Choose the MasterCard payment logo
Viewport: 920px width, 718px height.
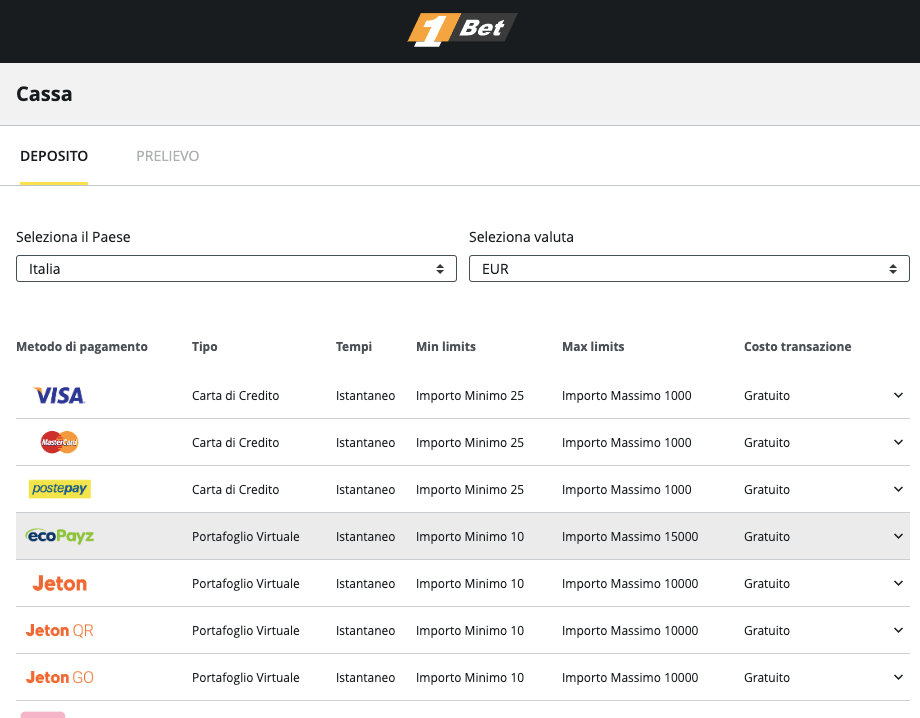coord(59,442)
